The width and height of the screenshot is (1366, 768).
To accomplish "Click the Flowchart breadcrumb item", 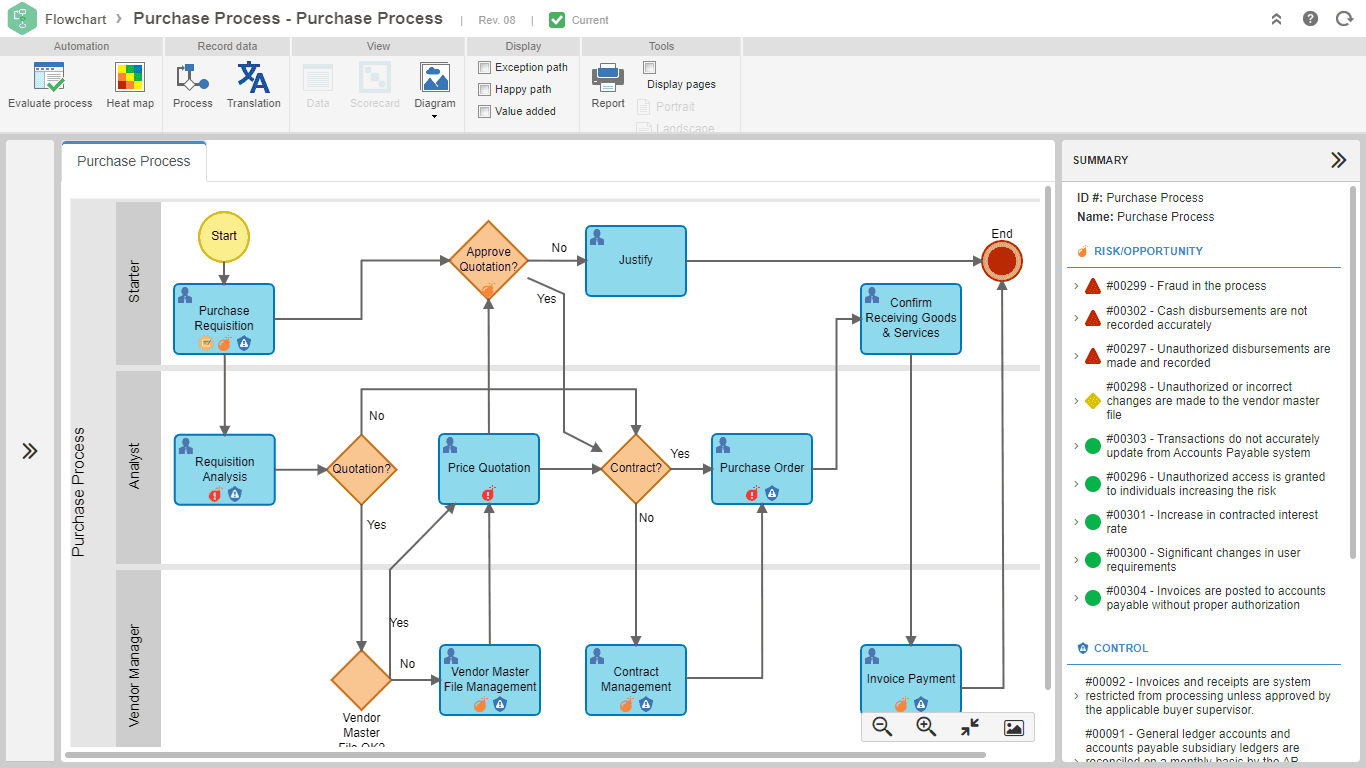I will pos(76,19).
